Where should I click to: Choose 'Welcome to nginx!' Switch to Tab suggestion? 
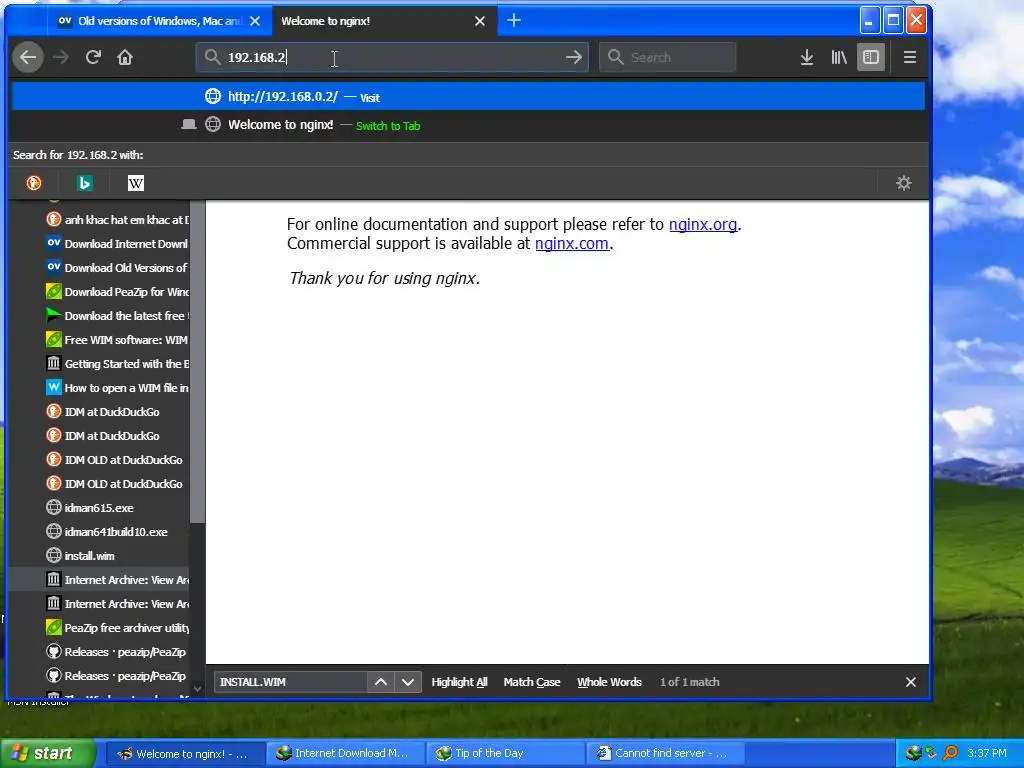pyautogui.click(x=468, y=125)
